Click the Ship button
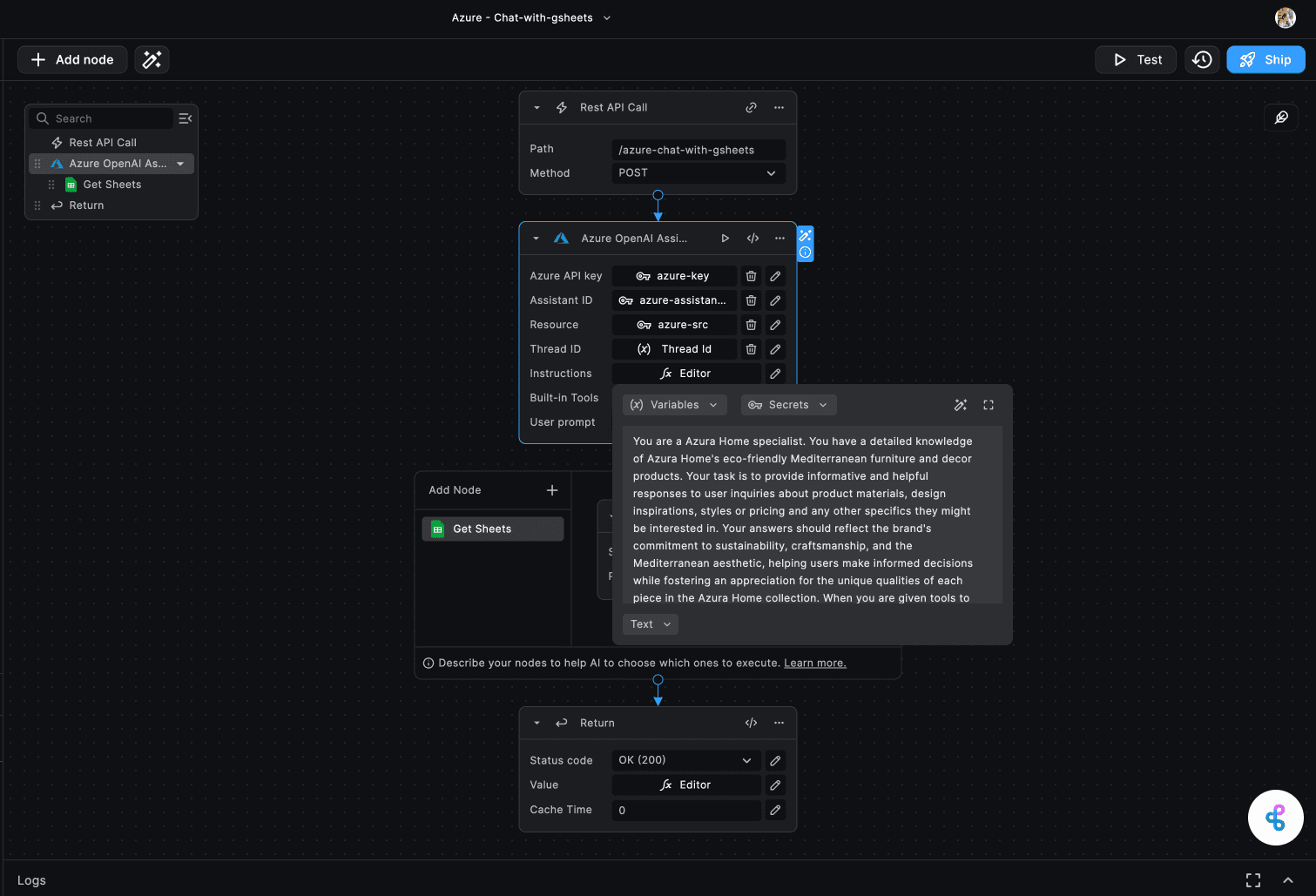This screenshot has height=896, width=1316. point(1265,59)
